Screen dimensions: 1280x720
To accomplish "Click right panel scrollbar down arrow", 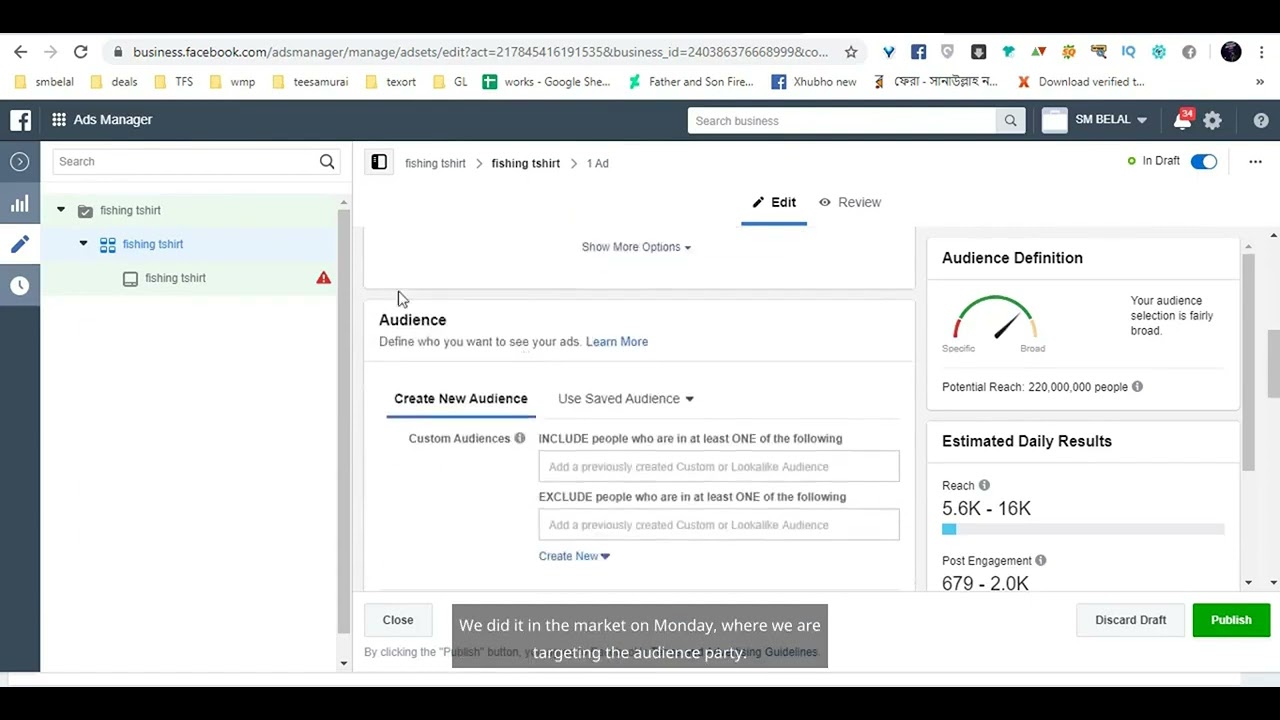I will pos(1247,583).
